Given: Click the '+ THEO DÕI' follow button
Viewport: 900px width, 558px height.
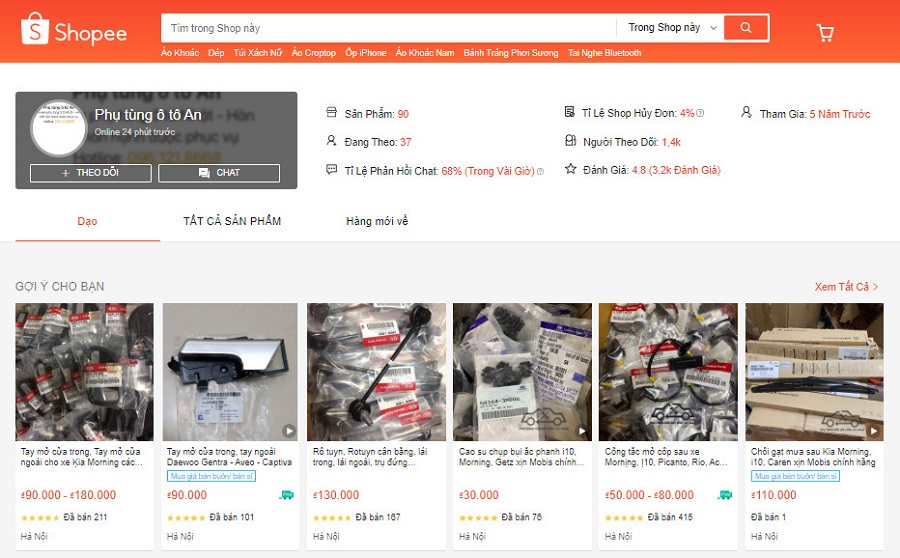Looking at the screenshot, I should pos(91,173).
